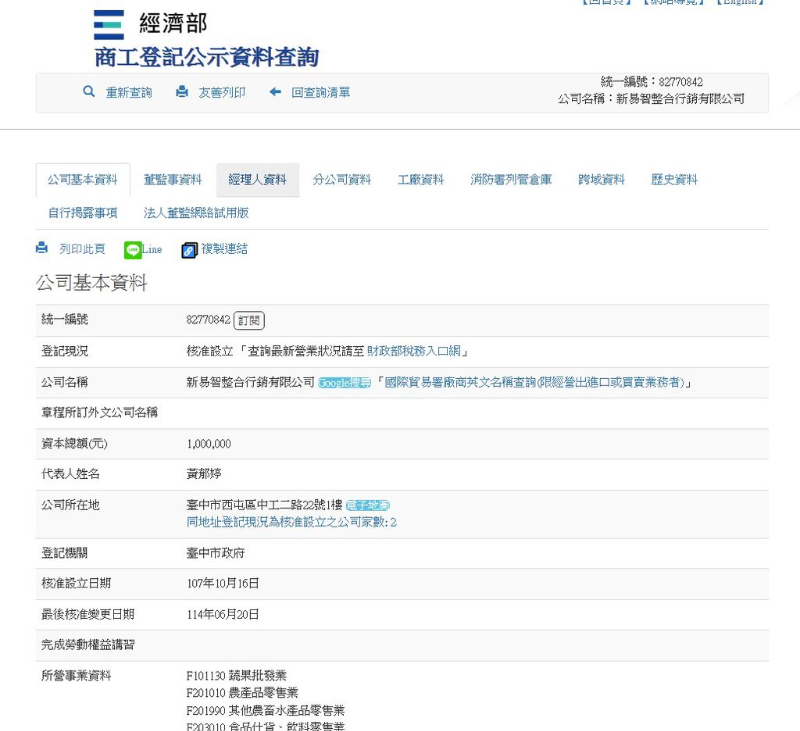Click the 商工登記公示資料查詢 site title
This screenshot has height=731, width=800.
tap(207, 57)
